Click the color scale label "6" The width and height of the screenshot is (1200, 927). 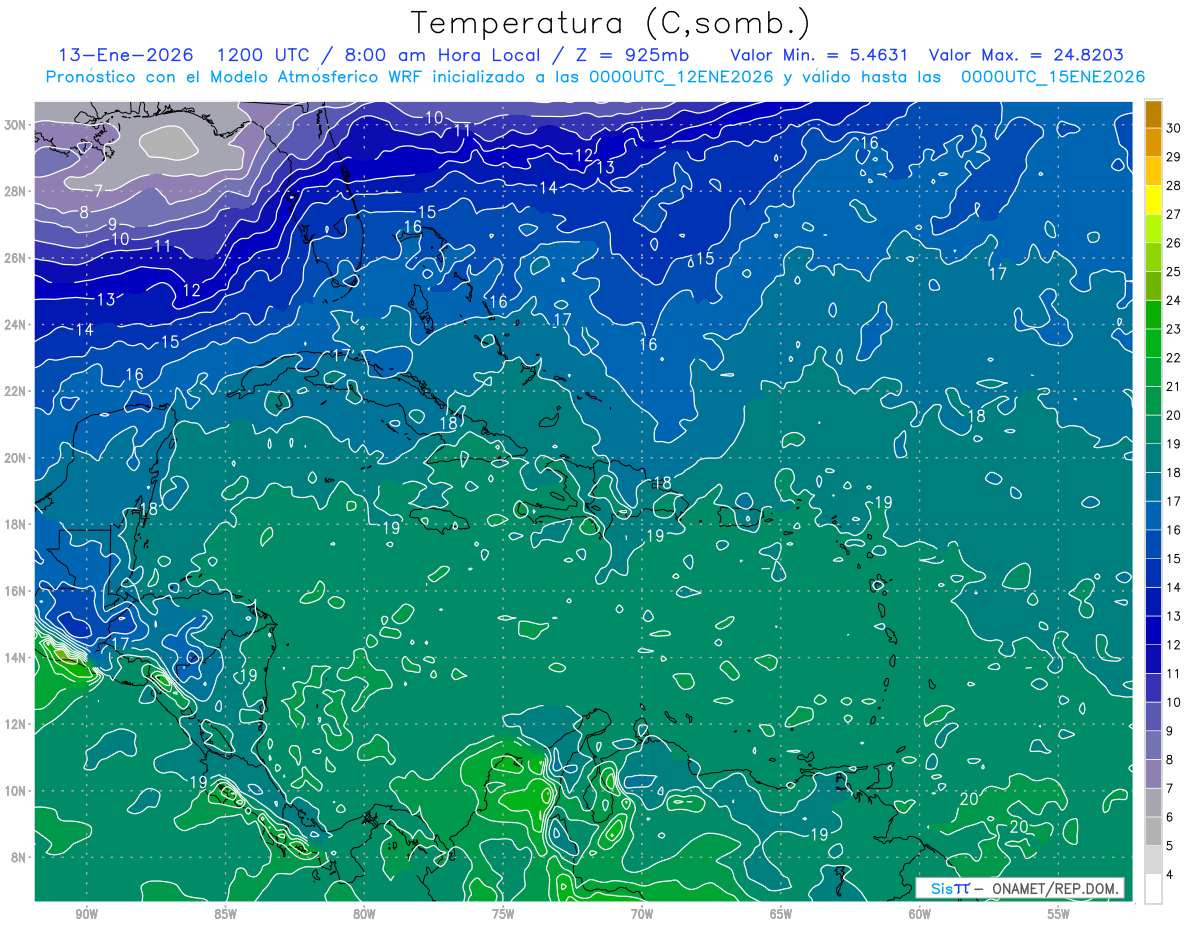[1170, 816]
